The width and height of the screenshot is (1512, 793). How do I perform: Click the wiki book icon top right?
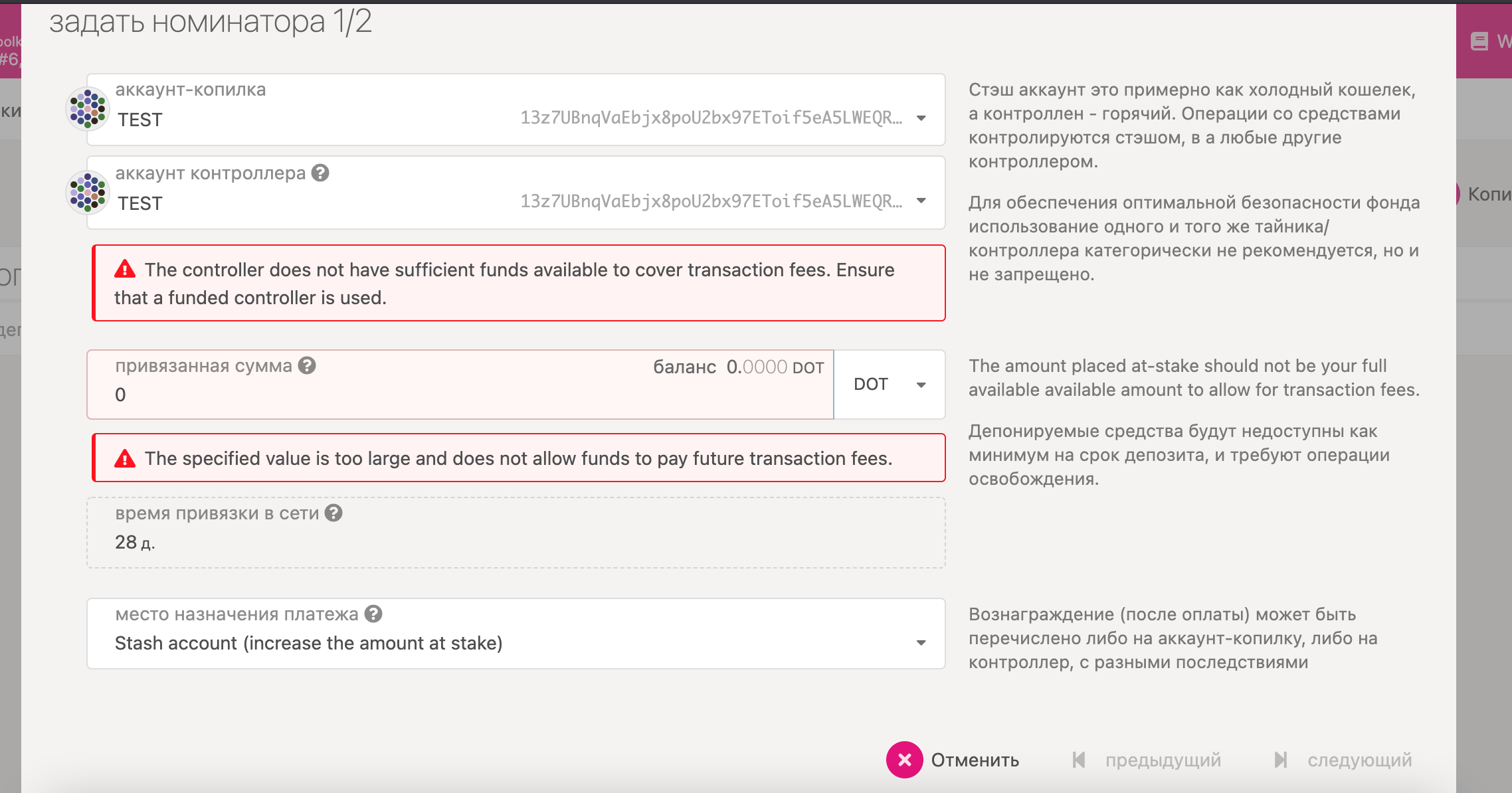coord(1479,42)
